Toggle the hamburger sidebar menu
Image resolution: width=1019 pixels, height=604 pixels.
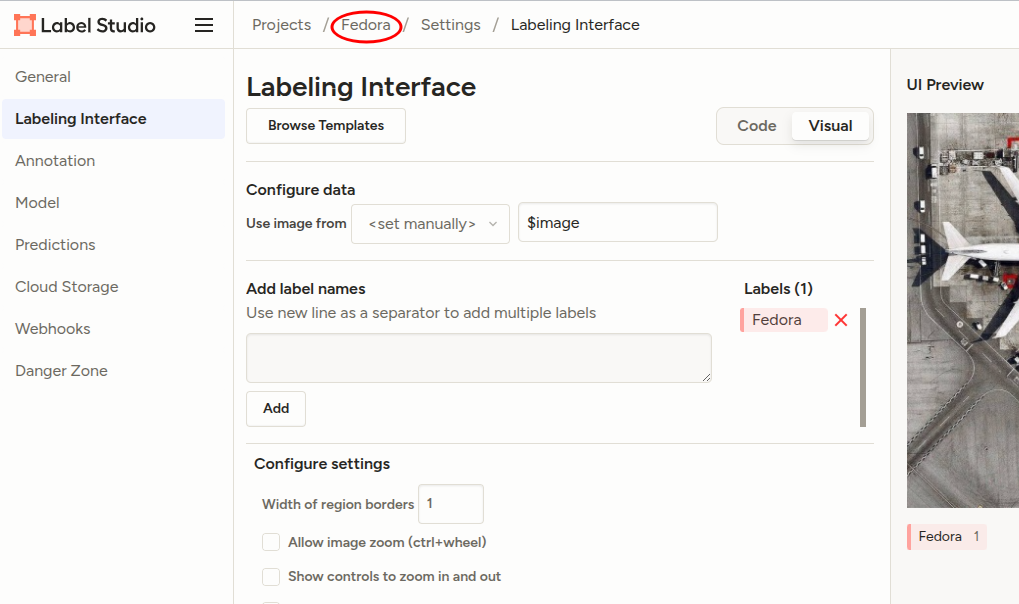coord(204,25)
